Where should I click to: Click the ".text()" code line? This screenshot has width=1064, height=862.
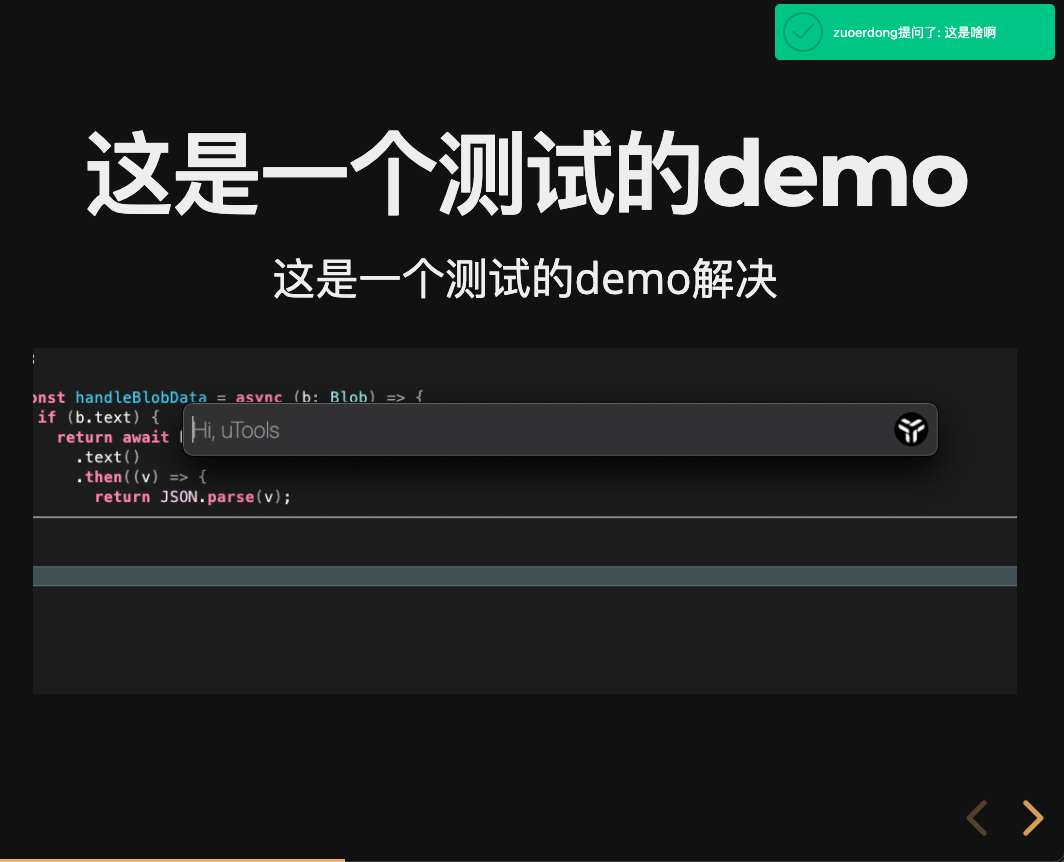(107, 457)
